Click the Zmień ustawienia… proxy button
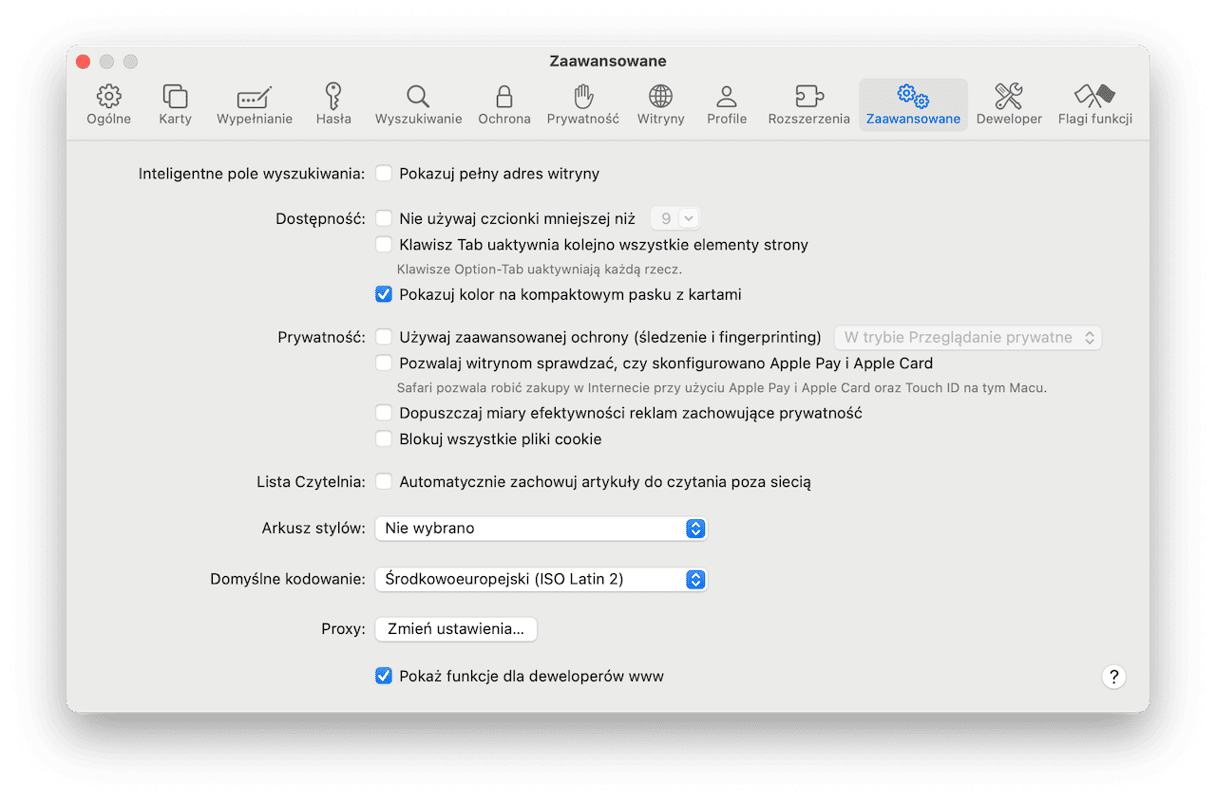This screenshot has width=1216, height=800. 456,629
